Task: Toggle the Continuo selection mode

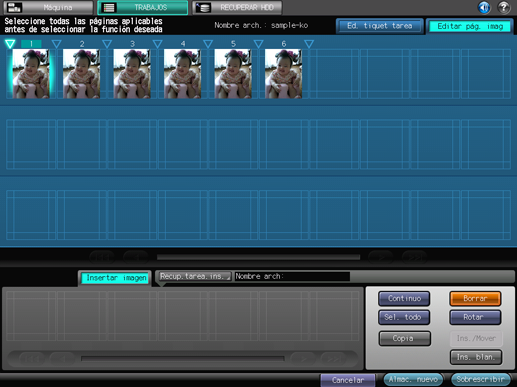Action: 404,298
